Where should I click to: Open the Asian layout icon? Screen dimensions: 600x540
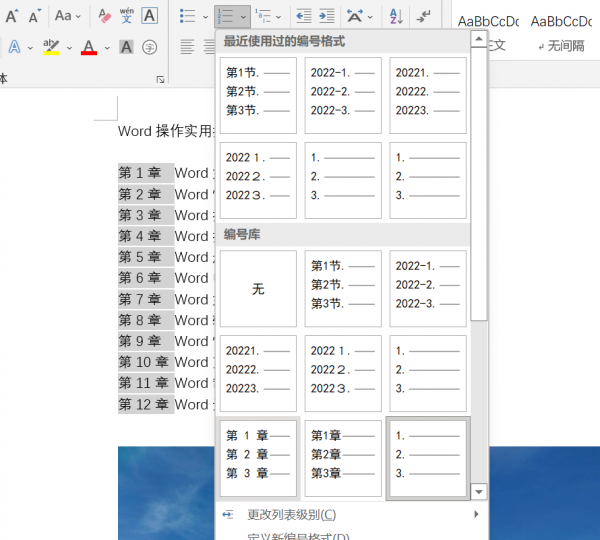[355, 16]
